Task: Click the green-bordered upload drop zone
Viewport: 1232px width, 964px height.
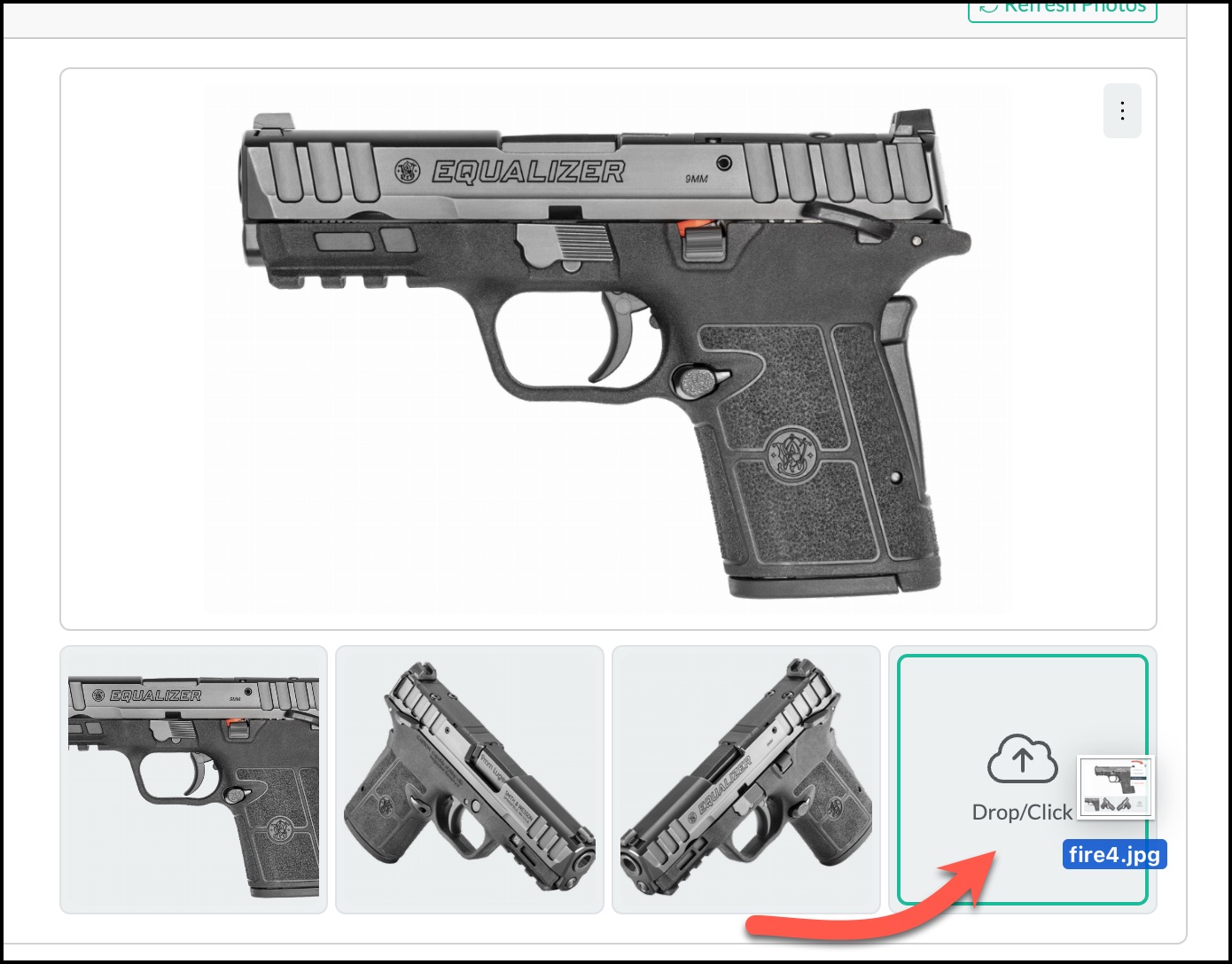Action: coord(1023,780)
